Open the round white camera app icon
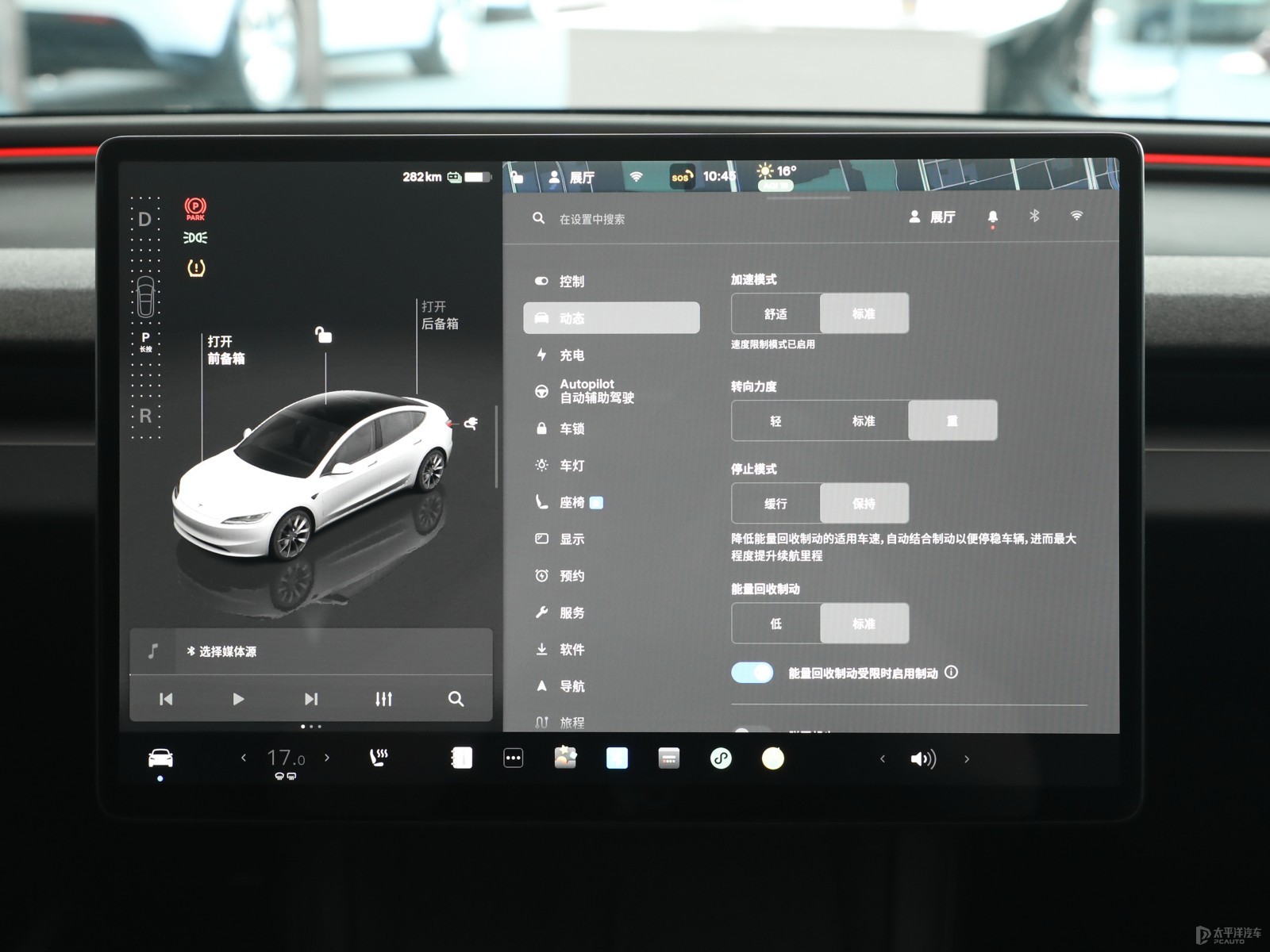This screenshot has width=1270, height=952. coord(773,758)
